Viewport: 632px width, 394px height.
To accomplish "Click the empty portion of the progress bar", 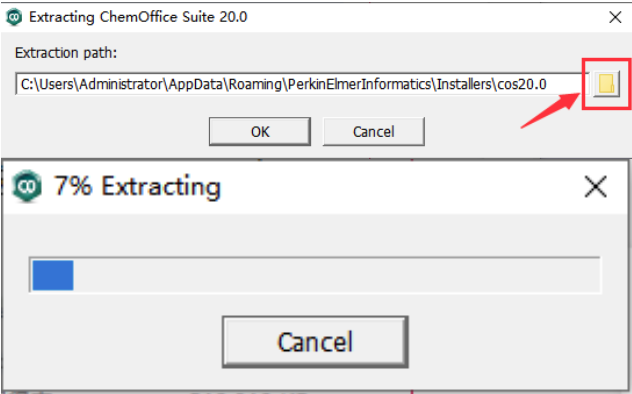I will click(x=337, y=275).
